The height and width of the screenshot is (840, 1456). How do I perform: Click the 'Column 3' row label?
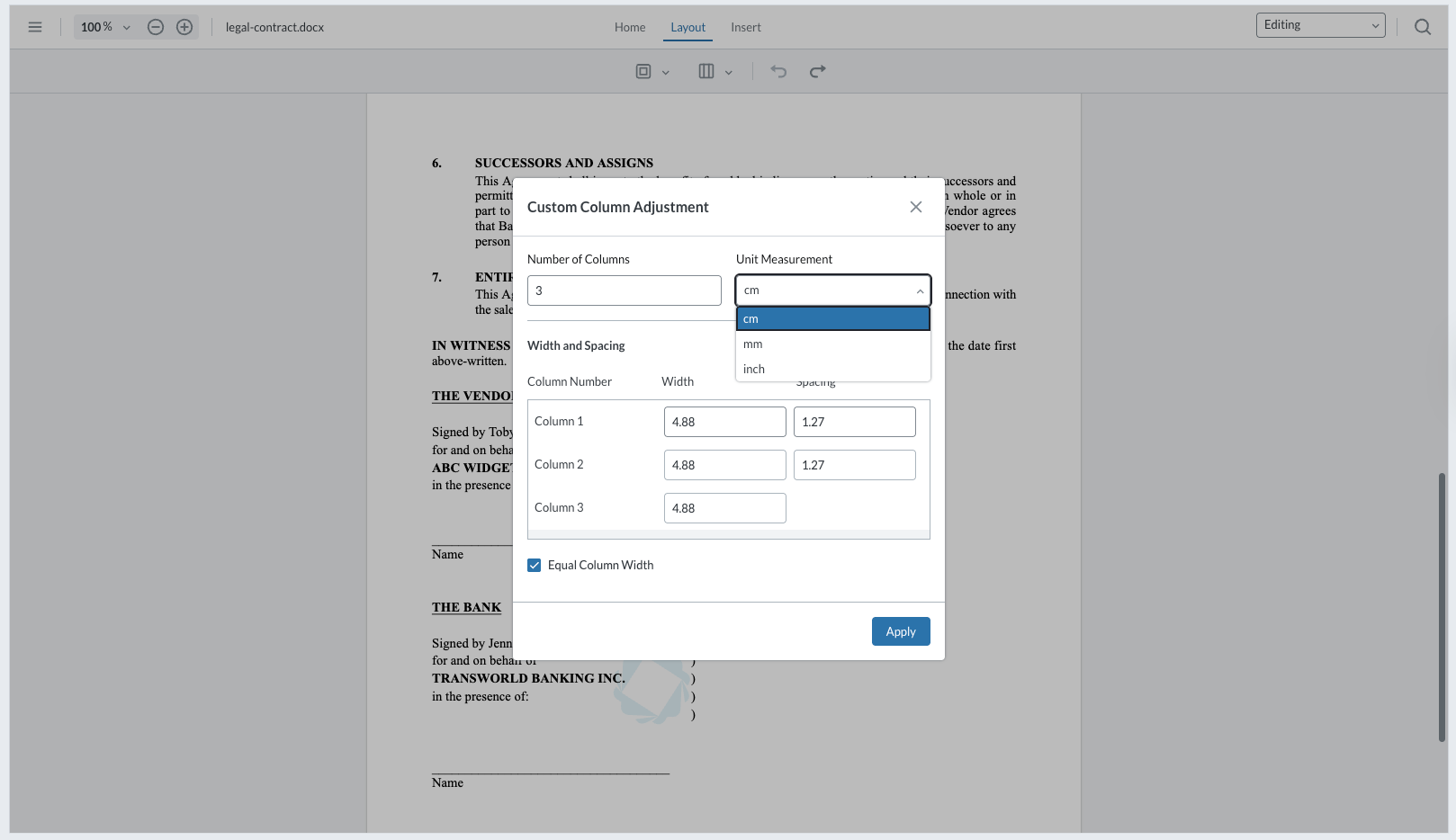559,507
